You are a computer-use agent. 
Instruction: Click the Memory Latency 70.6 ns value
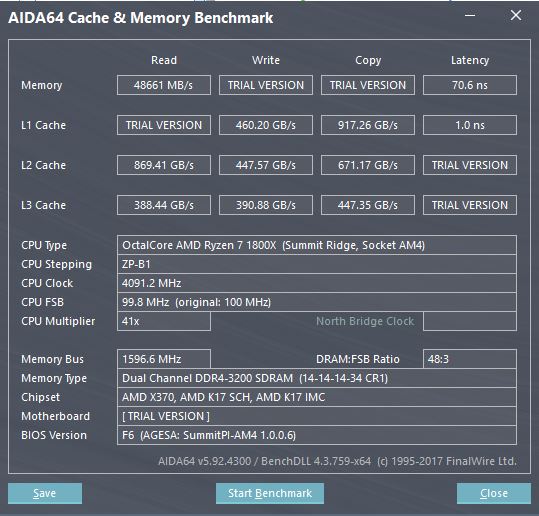470,85
